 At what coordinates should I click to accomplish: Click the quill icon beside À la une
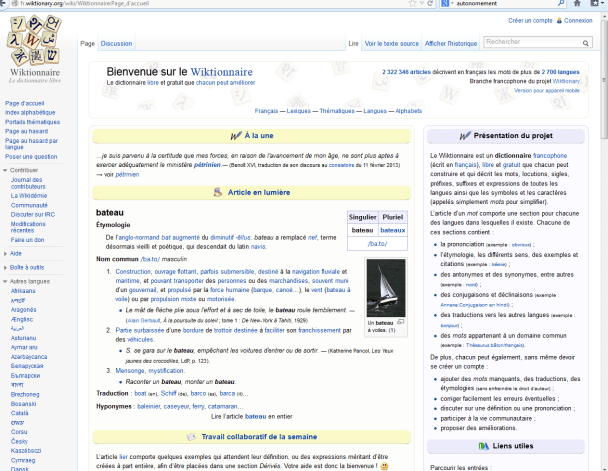pos(236,136)
